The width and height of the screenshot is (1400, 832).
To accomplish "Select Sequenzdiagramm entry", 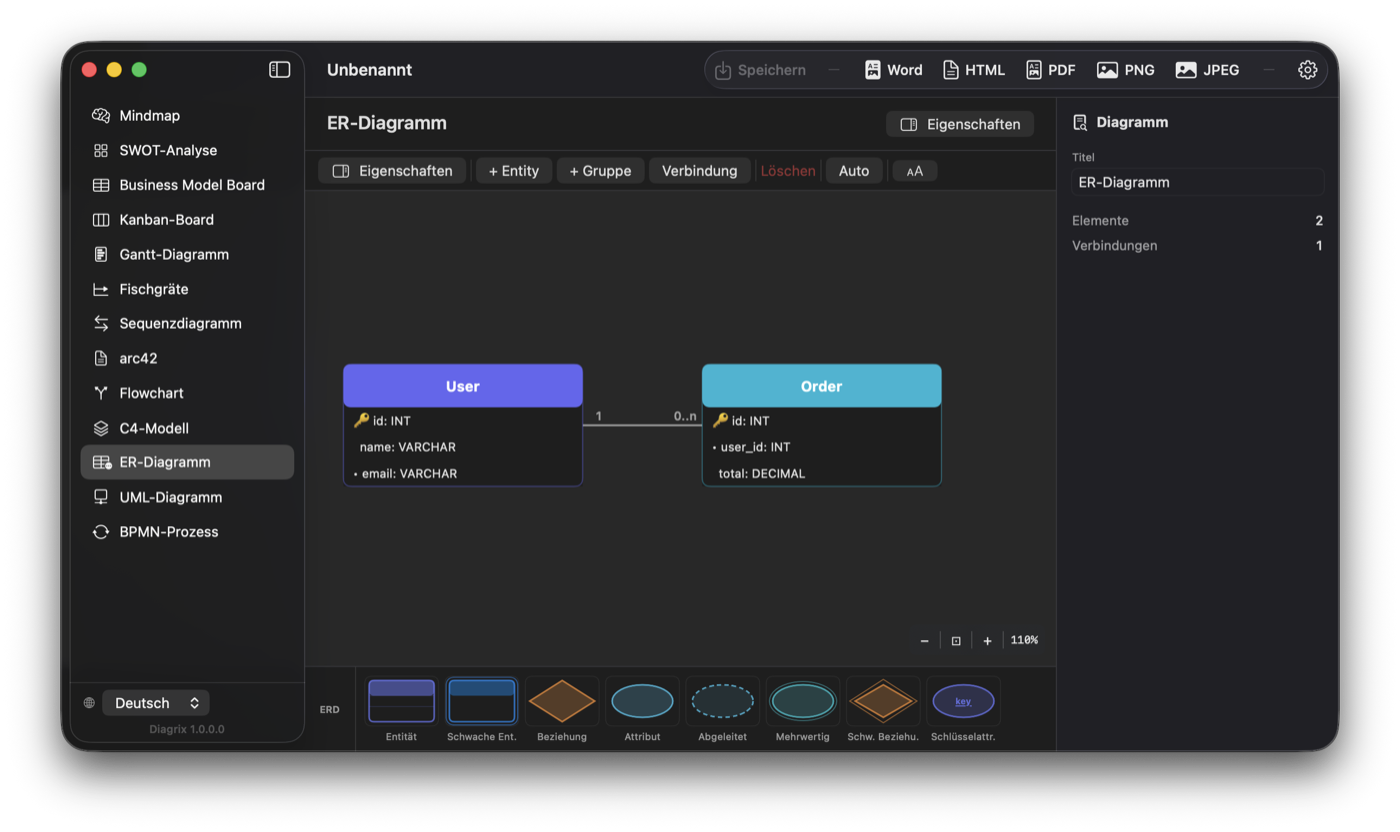I will 187,323.
